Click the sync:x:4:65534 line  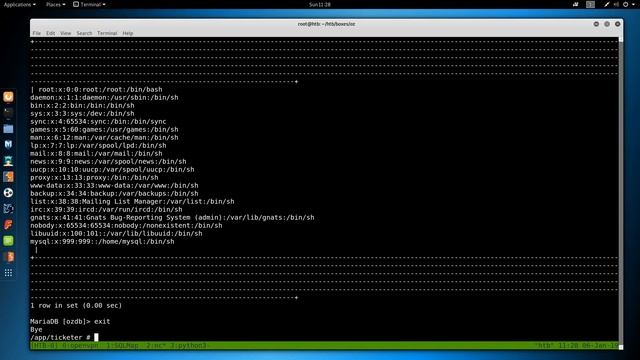(x=98, y=122)
